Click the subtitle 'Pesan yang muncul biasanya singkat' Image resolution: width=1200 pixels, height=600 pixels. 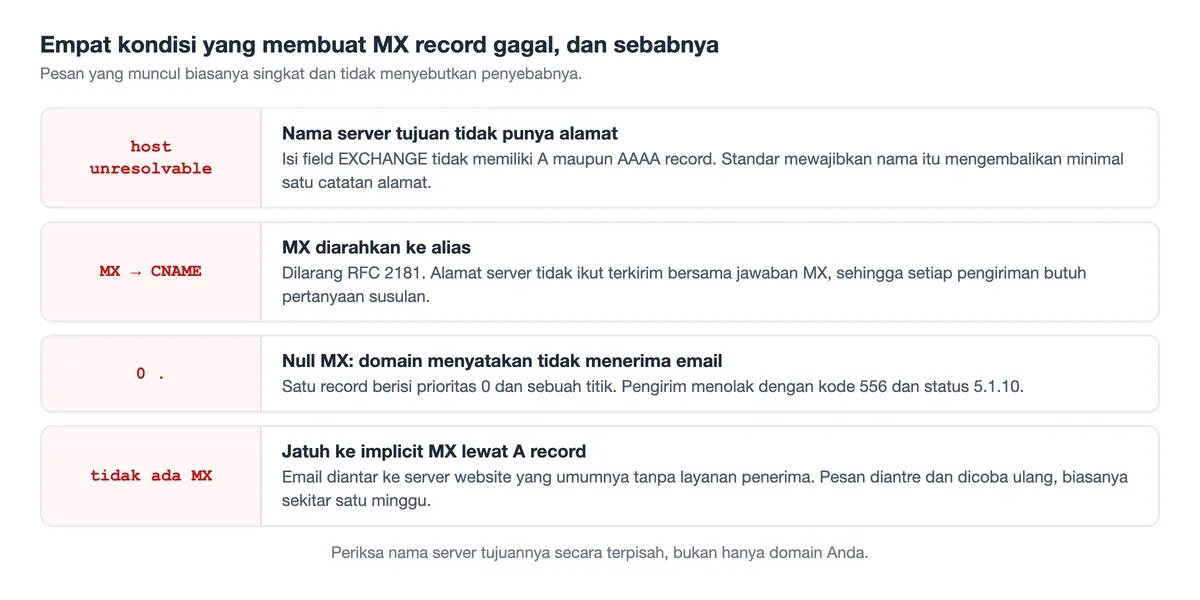coord(311,74)
